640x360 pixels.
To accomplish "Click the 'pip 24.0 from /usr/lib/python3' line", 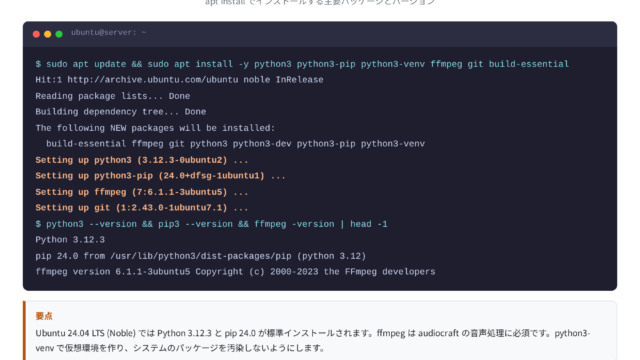I will point(200,256).
